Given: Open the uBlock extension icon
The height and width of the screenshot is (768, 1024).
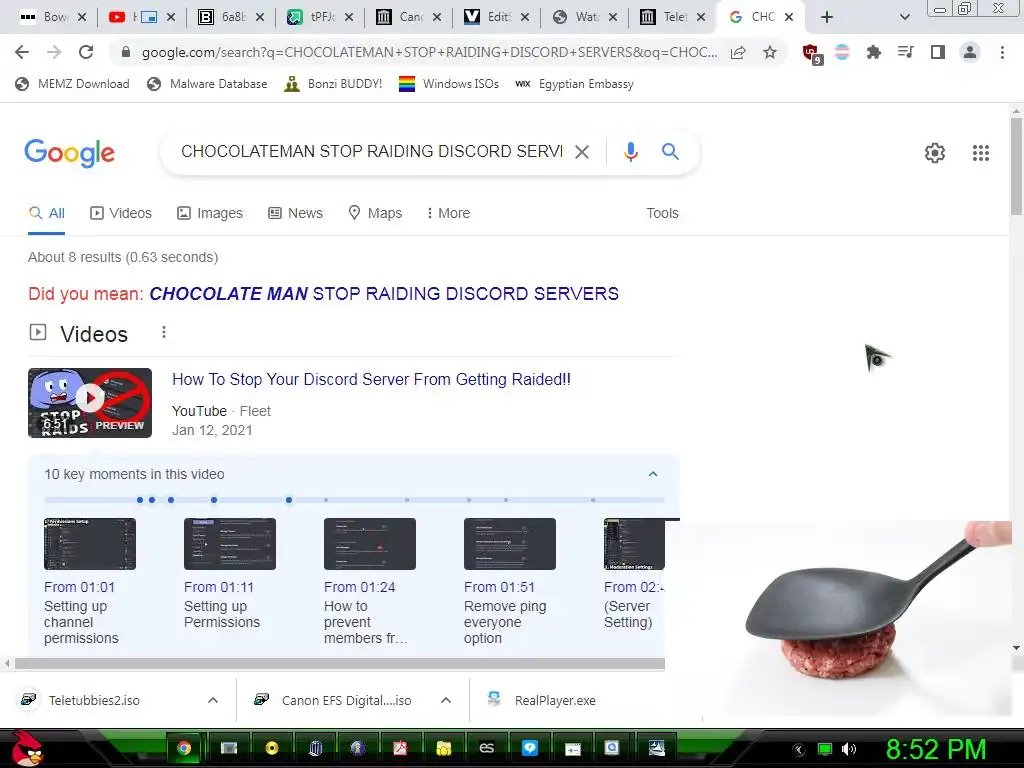Looking at the screenshot, I should [x=811, y=53].
